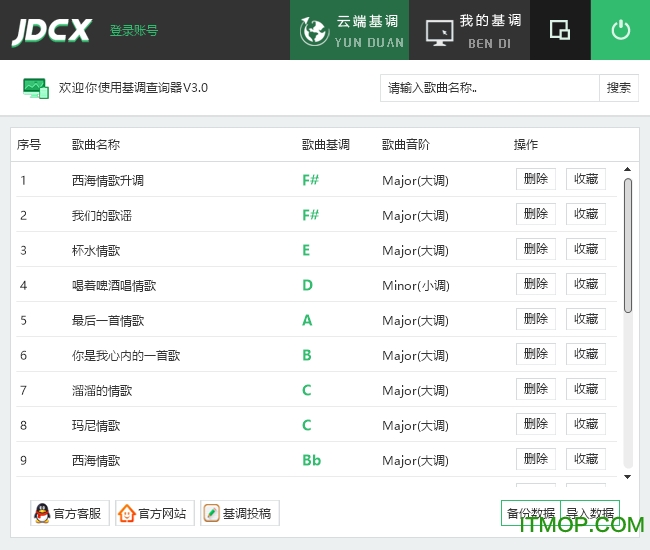Select the song 杯水情歌
The image size is (650, 550).
pos(96,251)
